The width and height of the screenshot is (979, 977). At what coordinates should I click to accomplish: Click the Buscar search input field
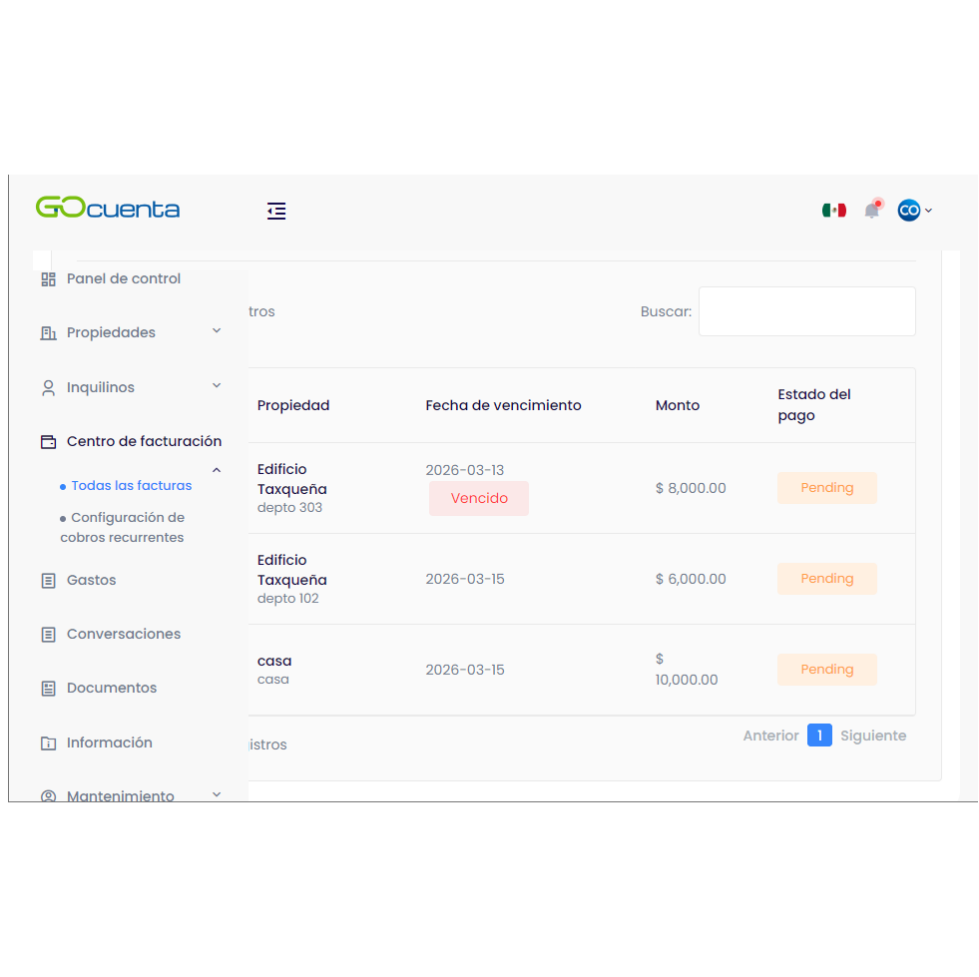pyautogui.click(x=806, y=312)
